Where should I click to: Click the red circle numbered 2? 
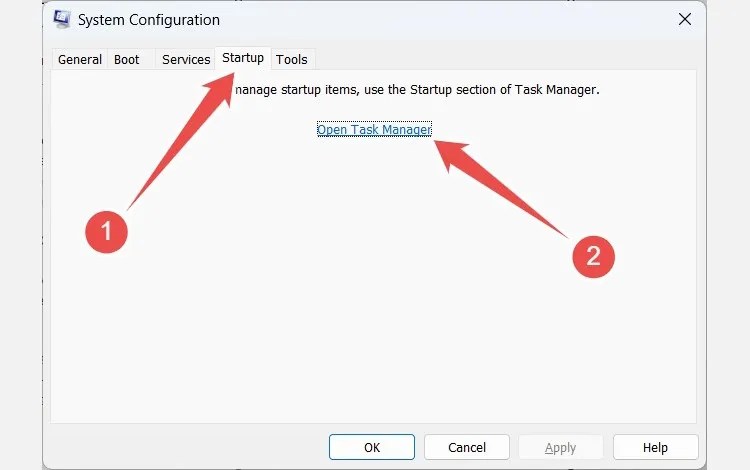(x=593, y=257)
